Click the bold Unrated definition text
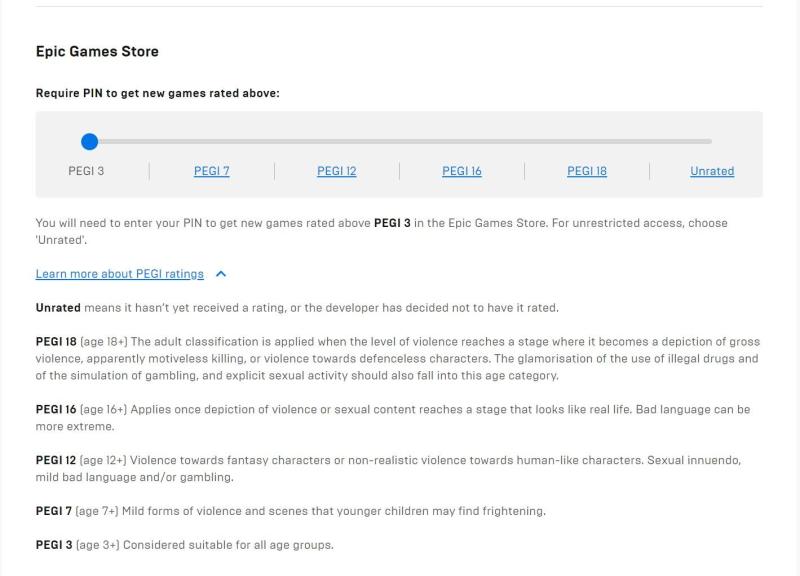The image size is (800, 576). (58, 307)
